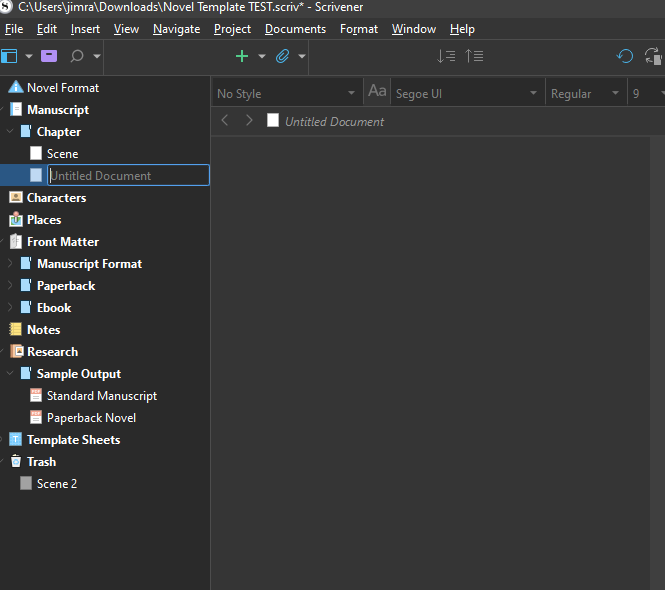Open the Edit menu
Image resolution: width=665 pixels, height=590 pixels.
[47, 29]
